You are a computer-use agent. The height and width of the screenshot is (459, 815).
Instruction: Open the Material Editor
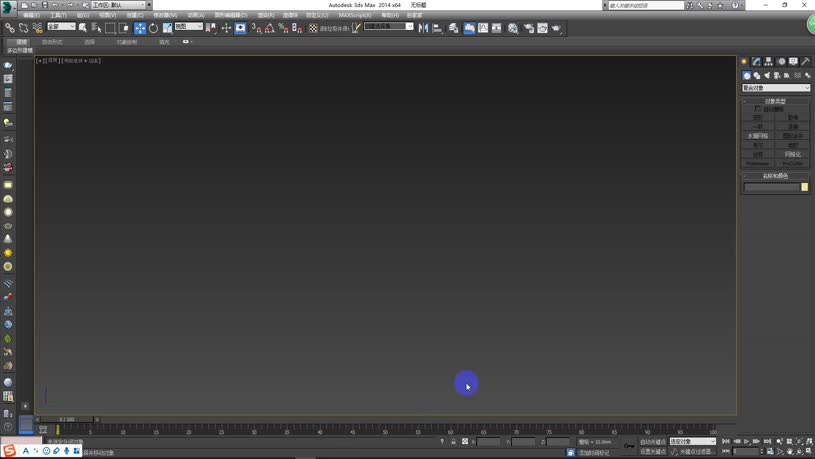point(513,28)
